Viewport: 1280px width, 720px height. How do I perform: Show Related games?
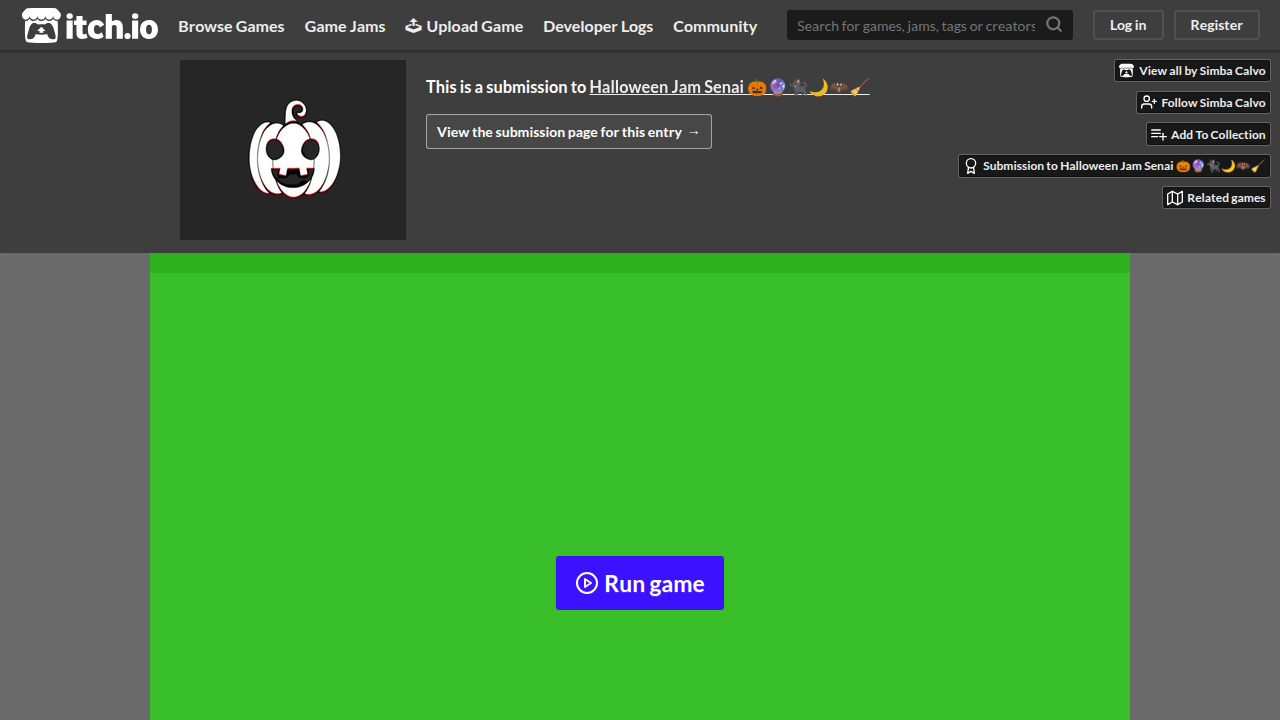[1217, 198]
